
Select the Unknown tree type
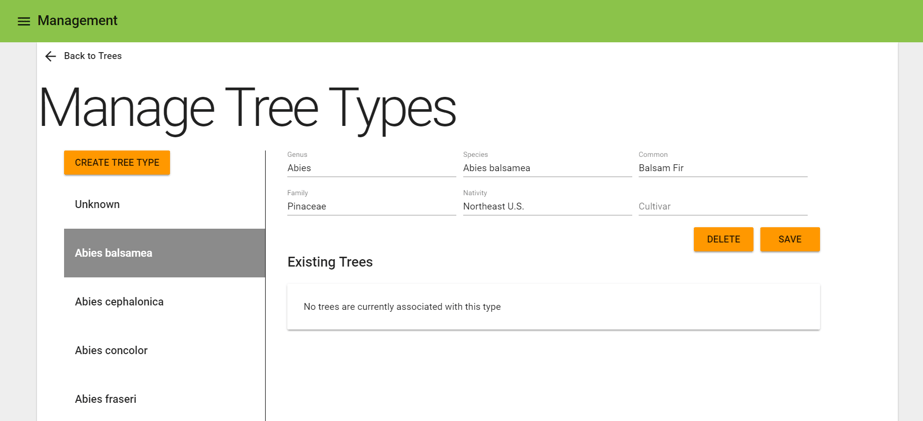[165, 204]
